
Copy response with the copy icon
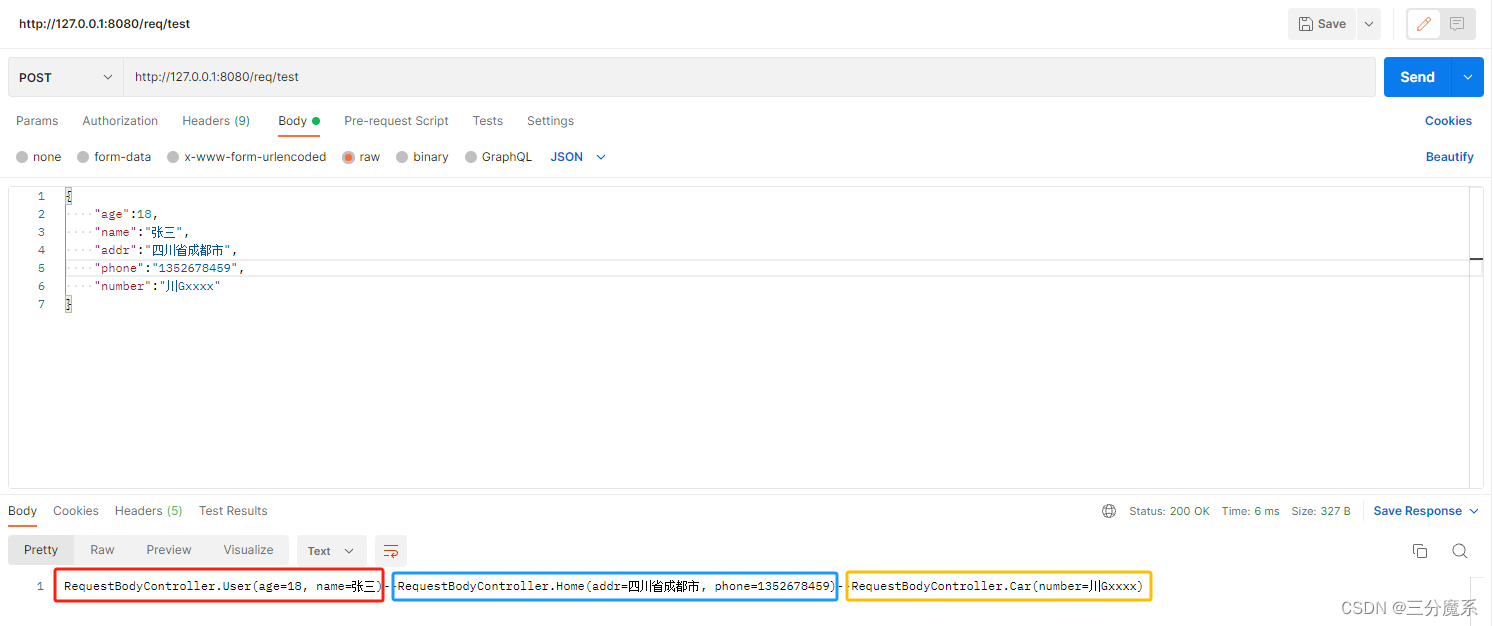(1420, 551)
